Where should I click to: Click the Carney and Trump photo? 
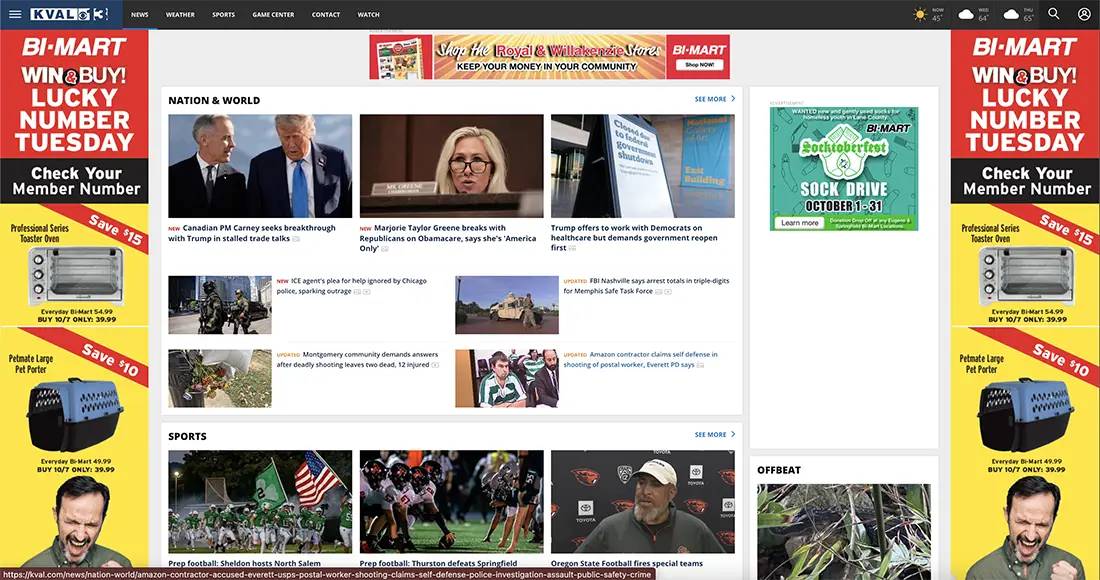tap(260, 166)
